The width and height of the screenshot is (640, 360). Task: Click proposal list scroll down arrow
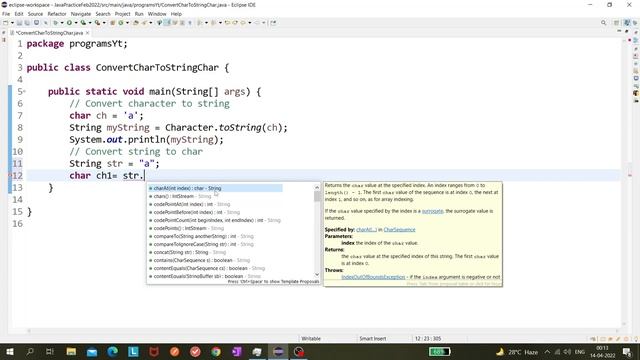tap(317, 275)
